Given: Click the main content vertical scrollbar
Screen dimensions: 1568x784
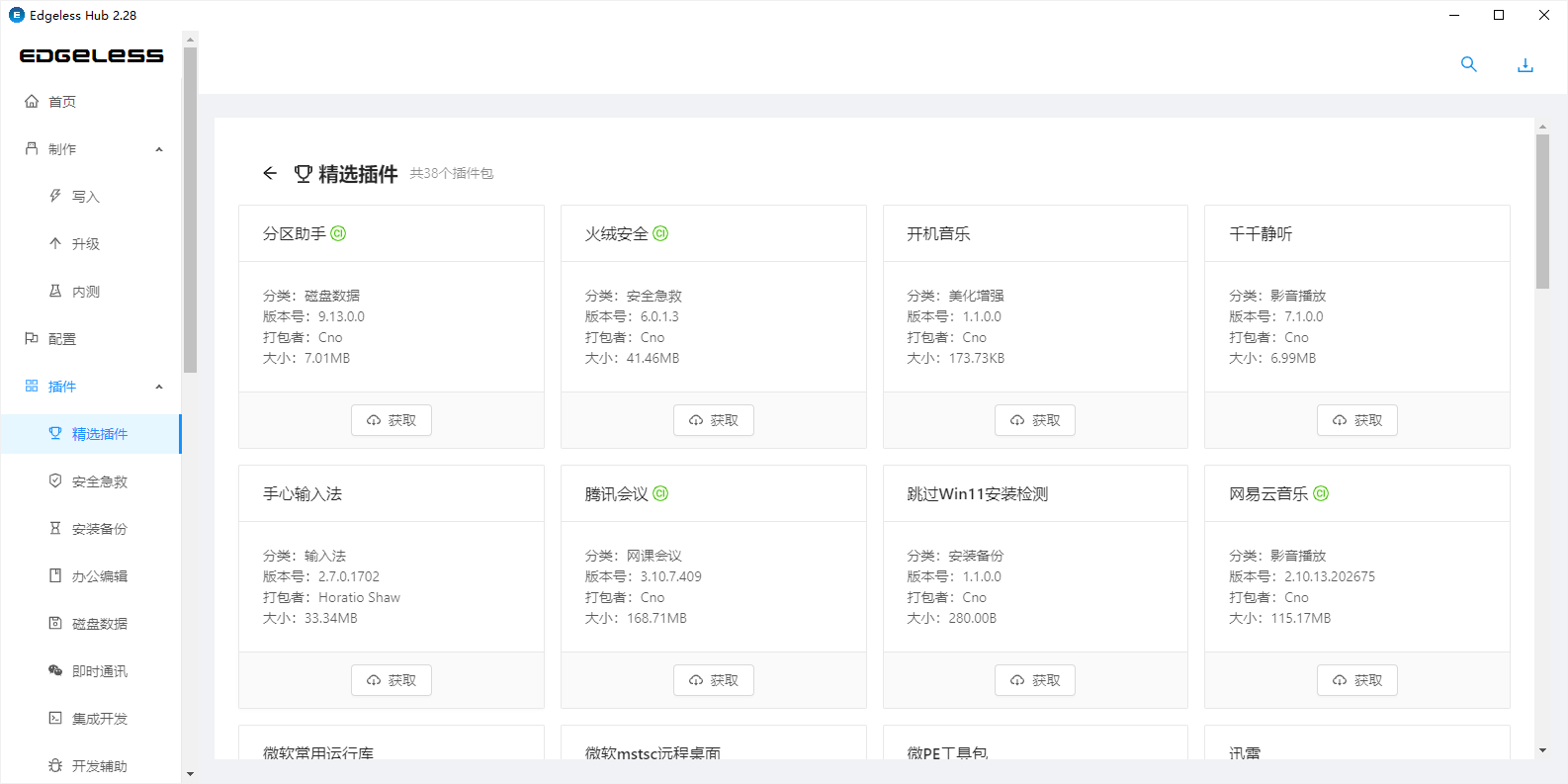Looking at the screenshot, I should click(x=1542, y=212).
